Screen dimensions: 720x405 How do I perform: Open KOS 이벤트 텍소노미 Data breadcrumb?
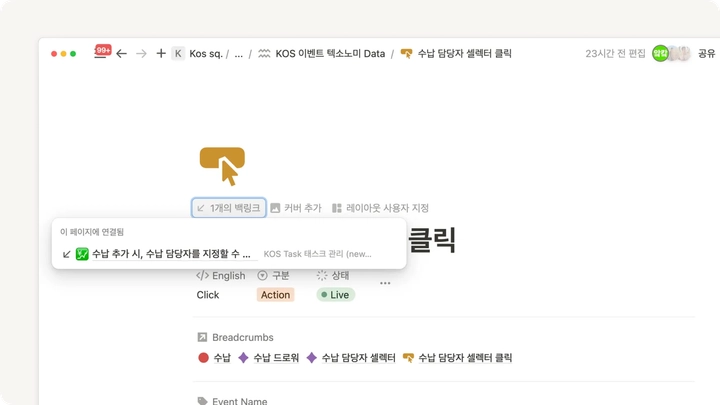321,54
